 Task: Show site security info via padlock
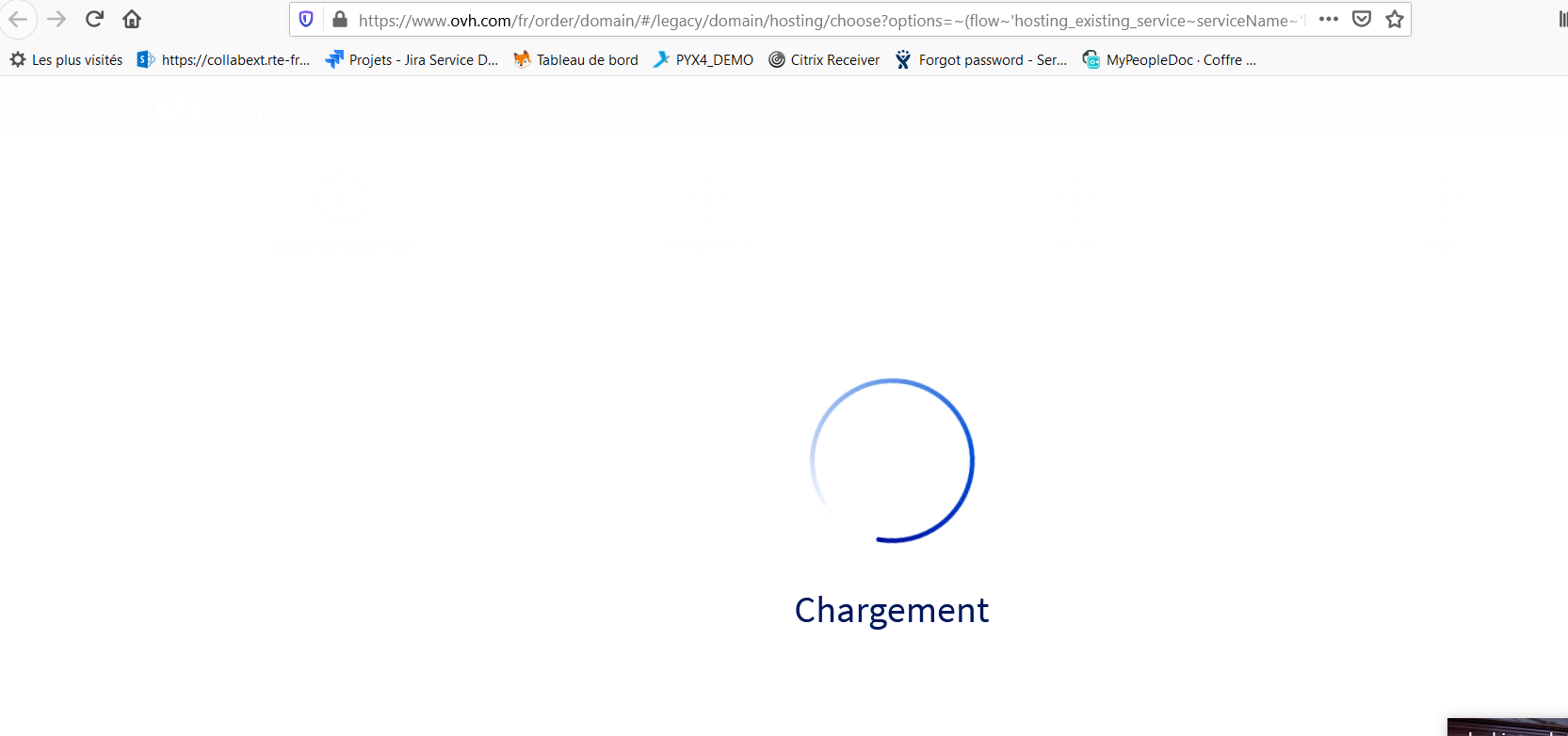pyautogui.click(x=340, y=19)
